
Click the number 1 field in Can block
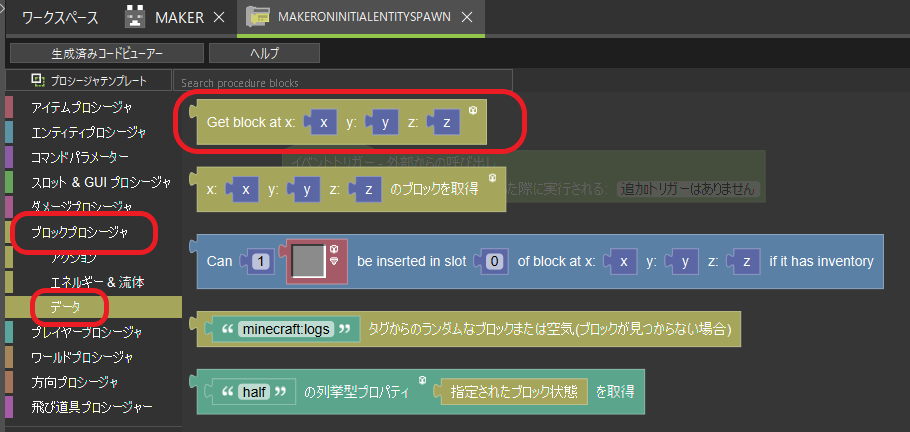point(262,261)
